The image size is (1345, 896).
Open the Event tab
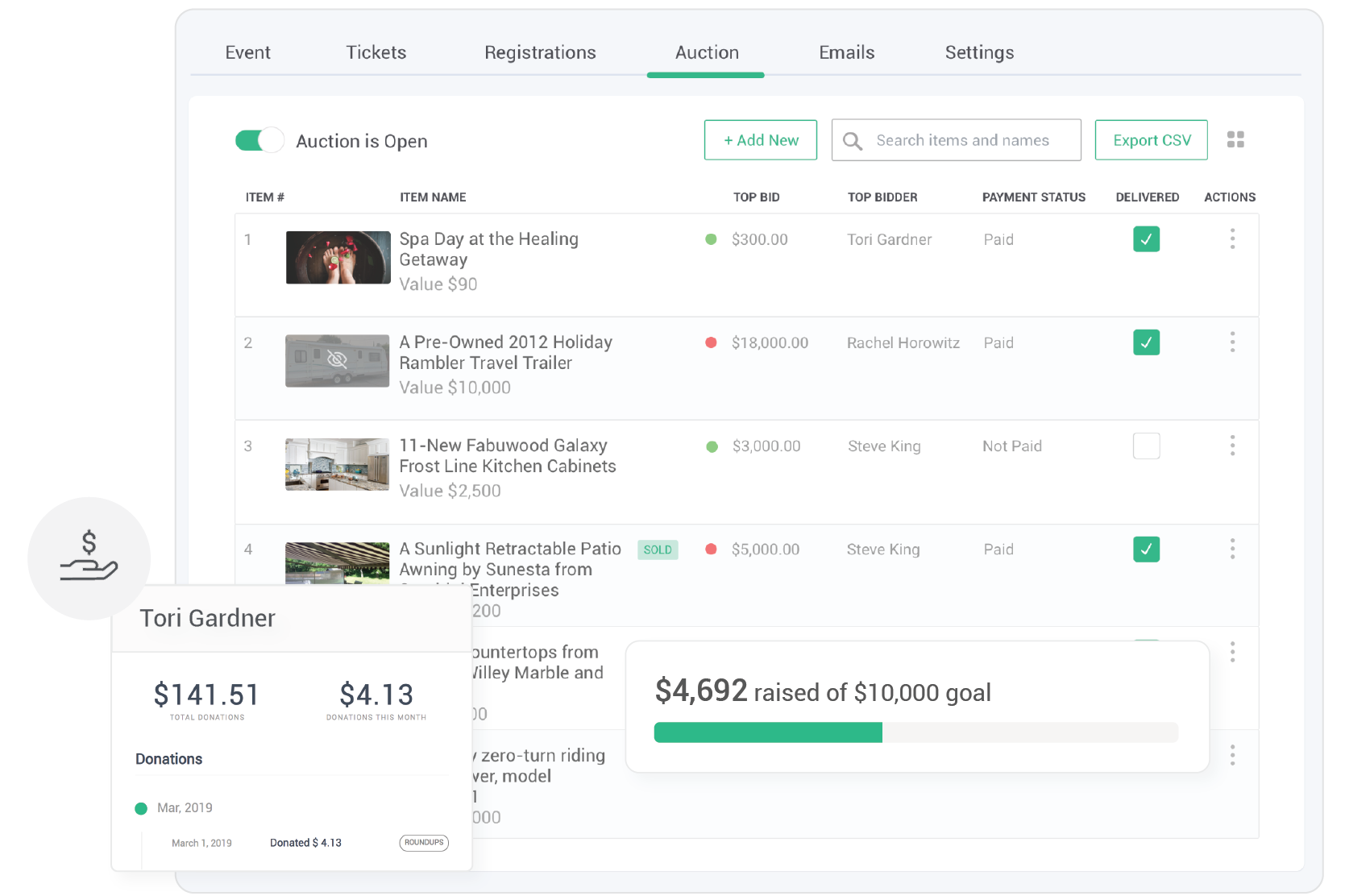[x=247, y=52]
